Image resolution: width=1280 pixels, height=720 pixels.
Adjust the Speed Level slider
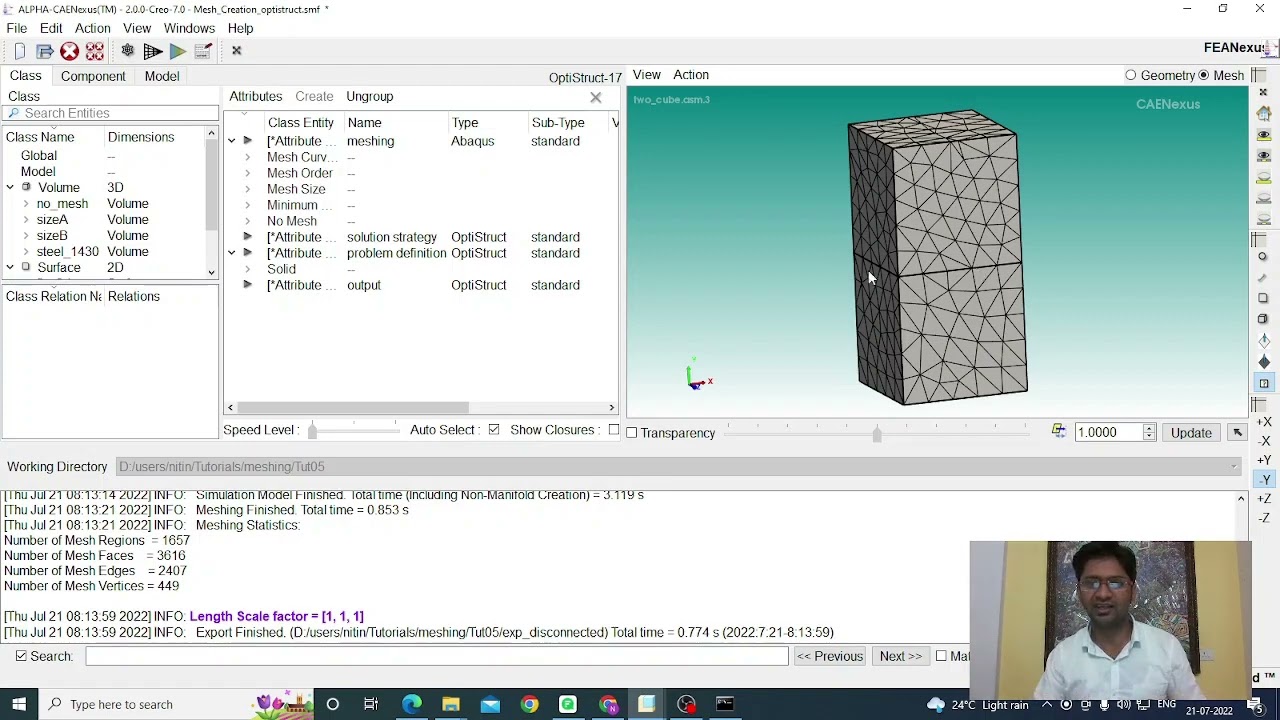tap(313, 430)
